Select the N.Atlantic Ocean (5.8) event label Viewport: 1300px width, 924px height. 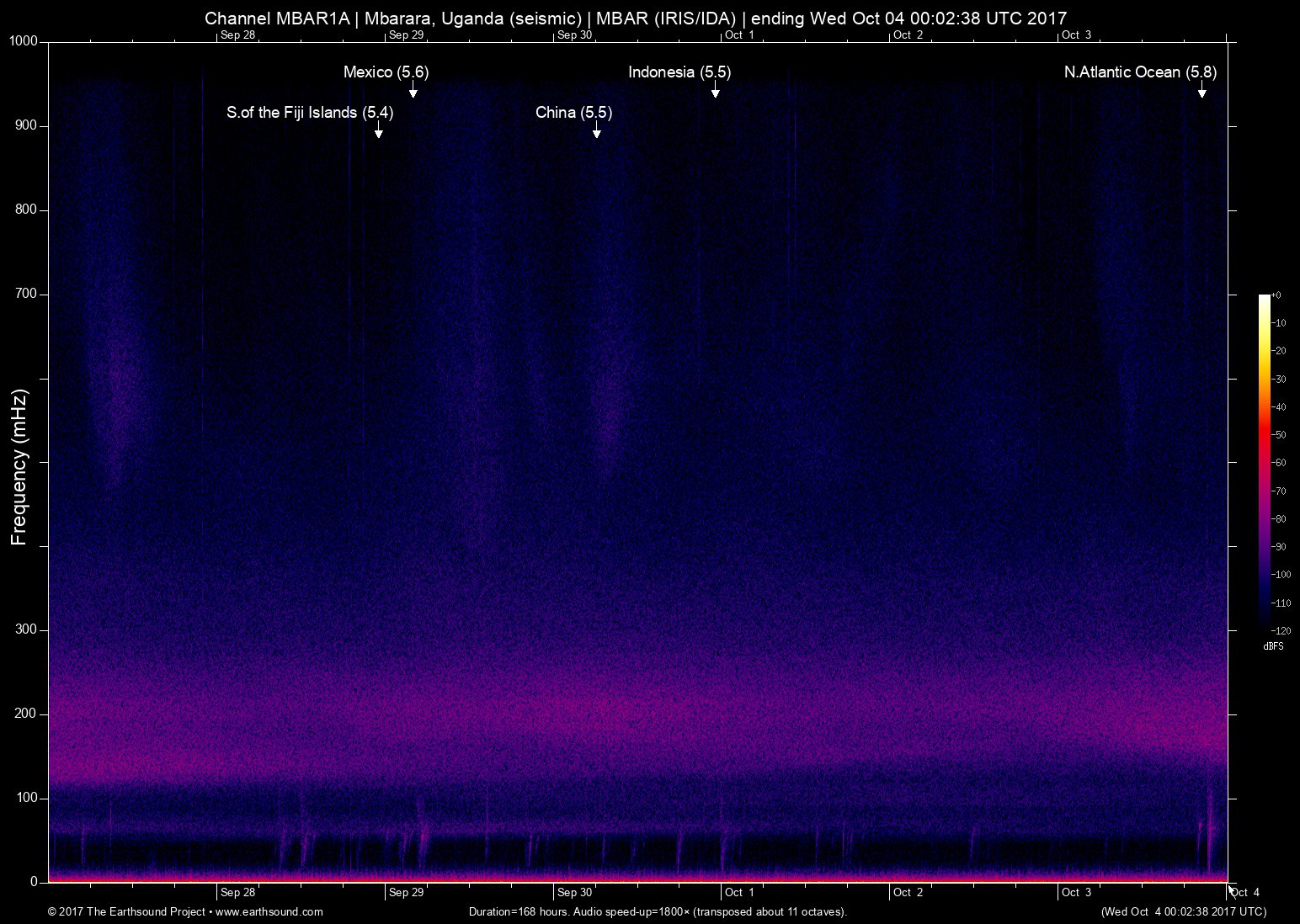click(1140, 72)
